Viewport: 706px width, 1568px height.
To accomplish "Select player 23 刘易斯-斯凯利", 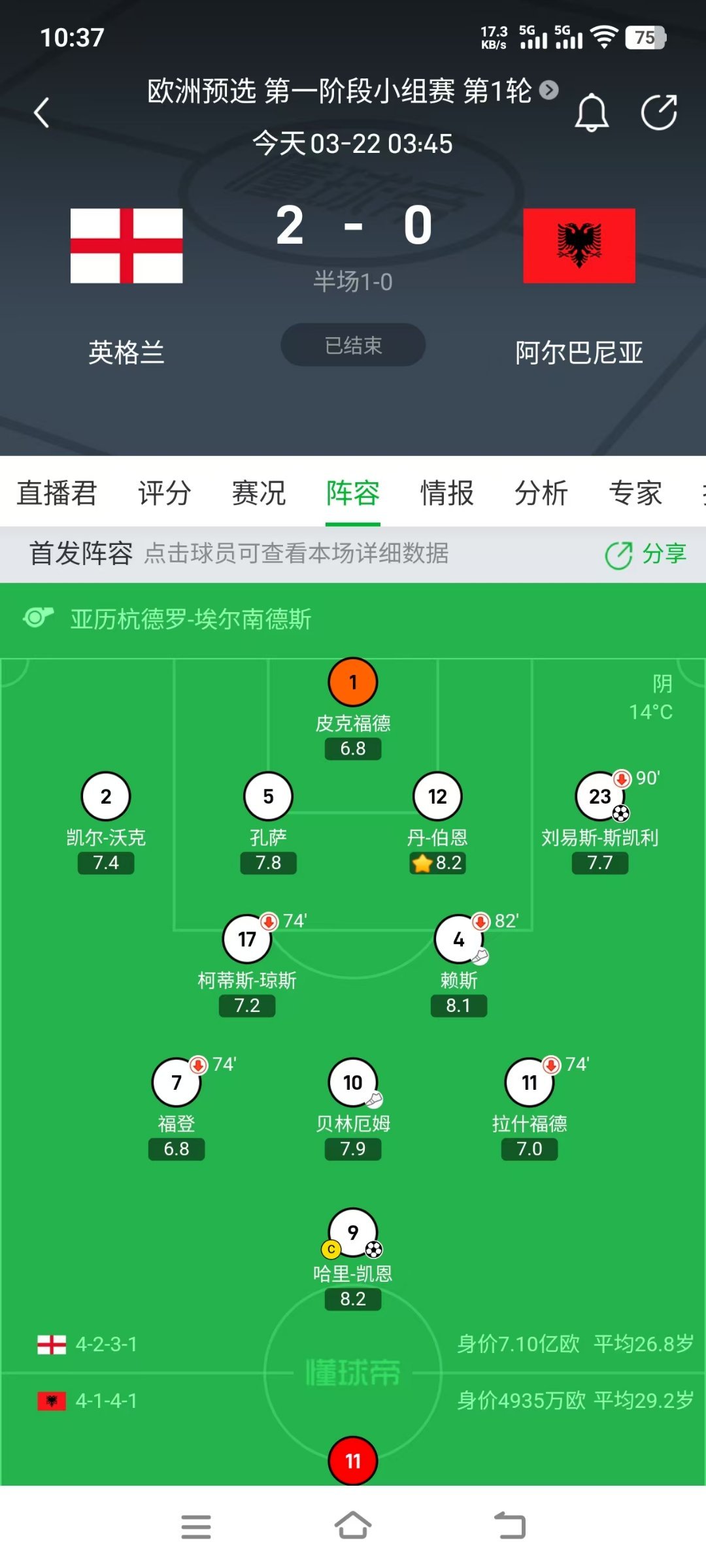I will coord(600,796).
